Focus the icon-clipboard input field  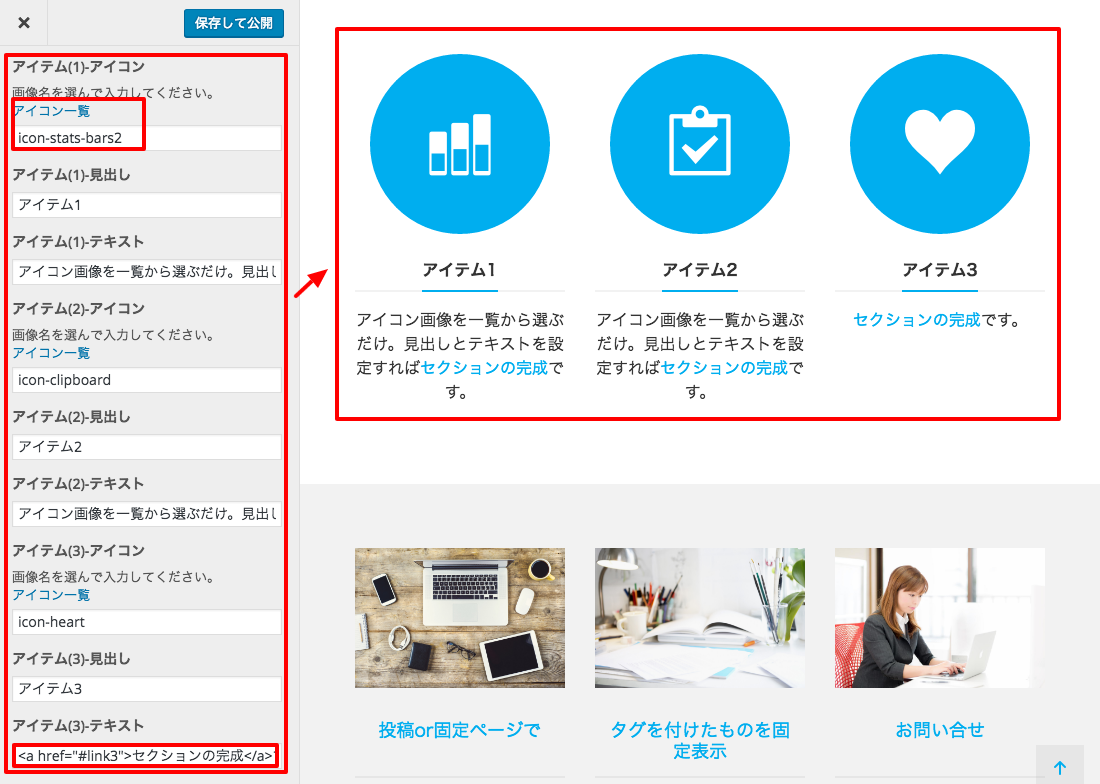(x=147, y=380)
